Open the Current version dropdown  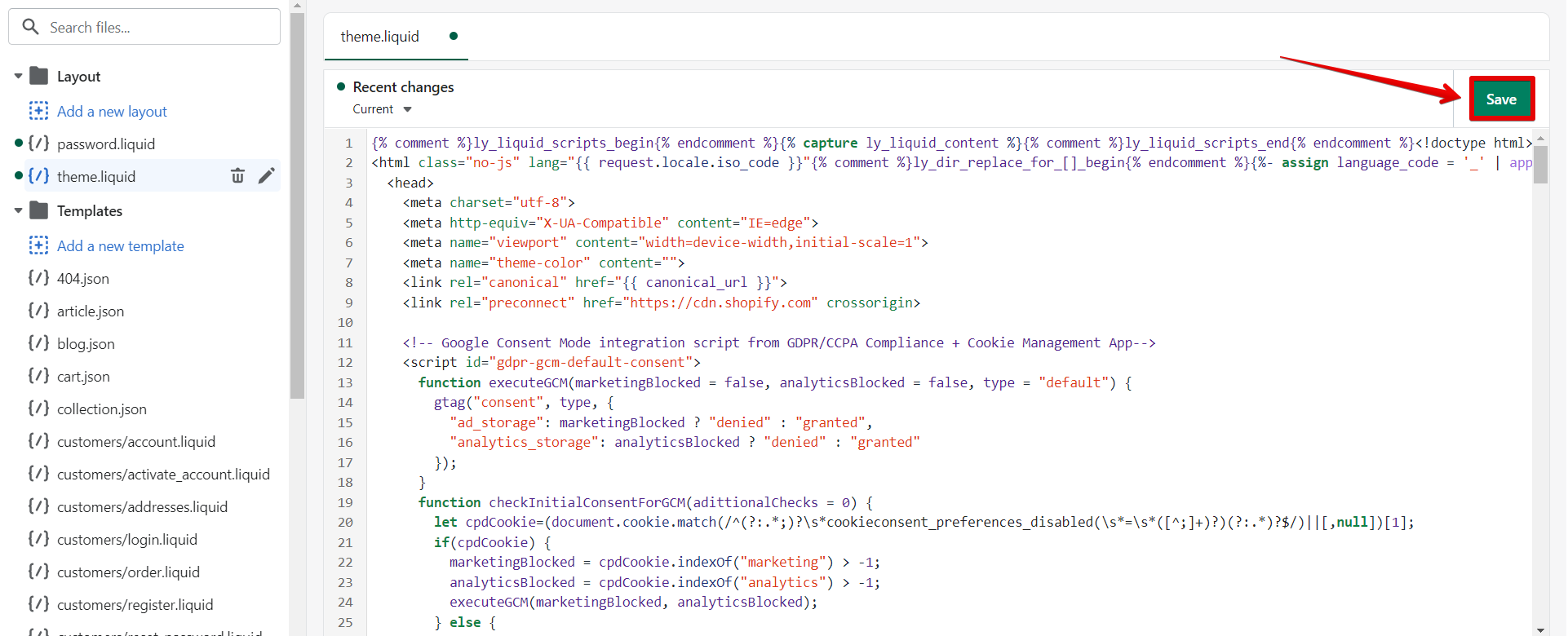click(382, 109)
